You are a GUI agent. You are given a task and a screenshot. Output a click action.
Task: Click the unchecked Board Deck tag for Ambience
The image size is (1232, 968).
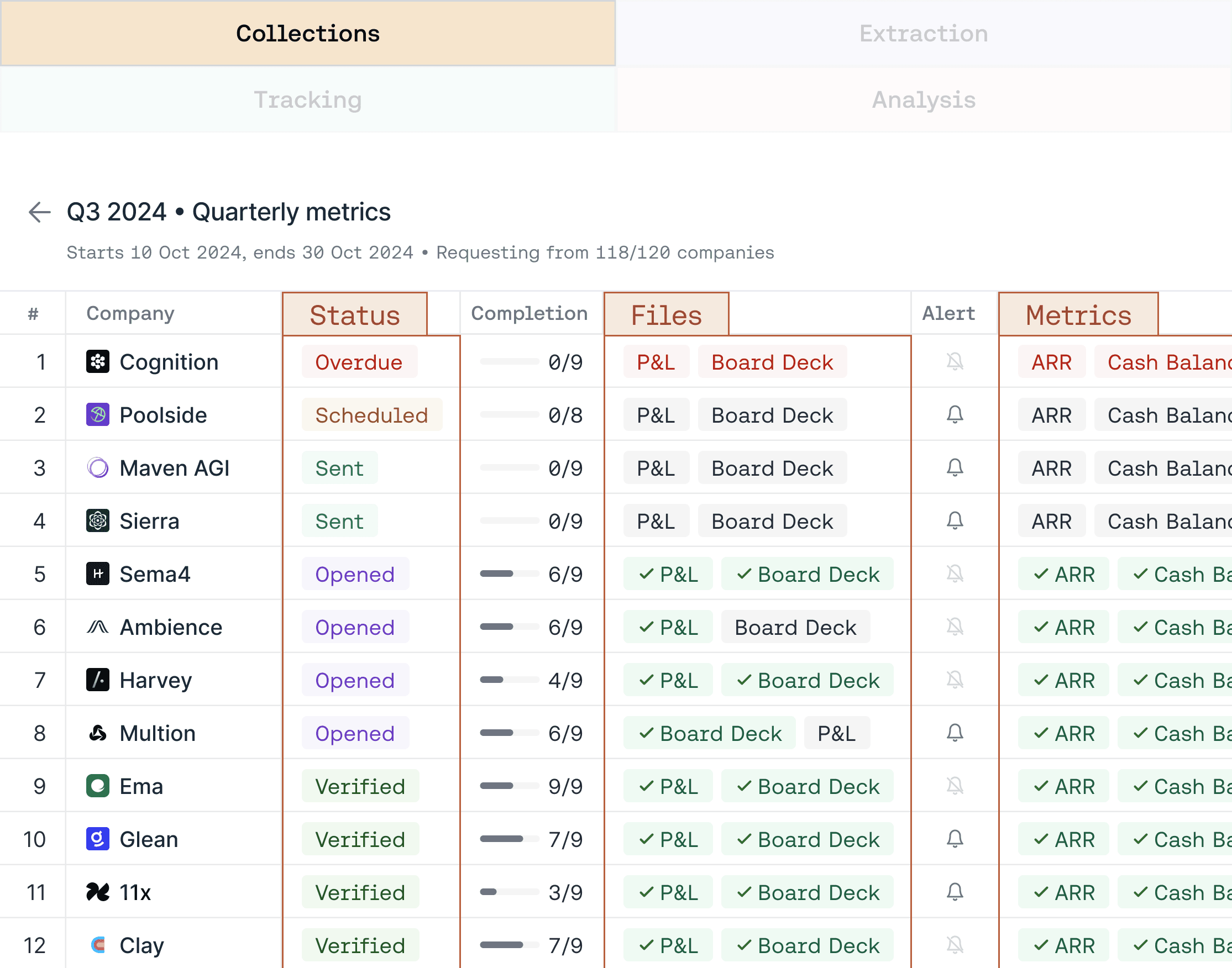click(x=795, y=628)
